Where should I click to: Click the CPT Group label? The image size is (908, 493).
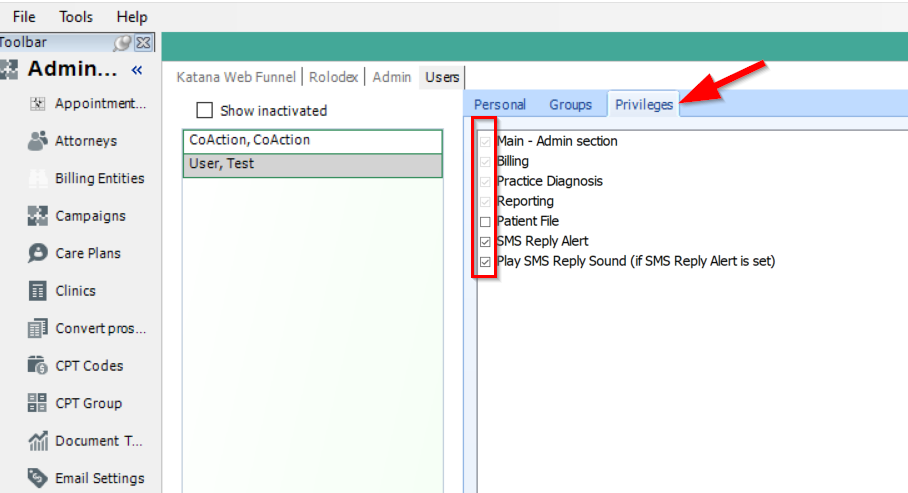tap(89, 403)
